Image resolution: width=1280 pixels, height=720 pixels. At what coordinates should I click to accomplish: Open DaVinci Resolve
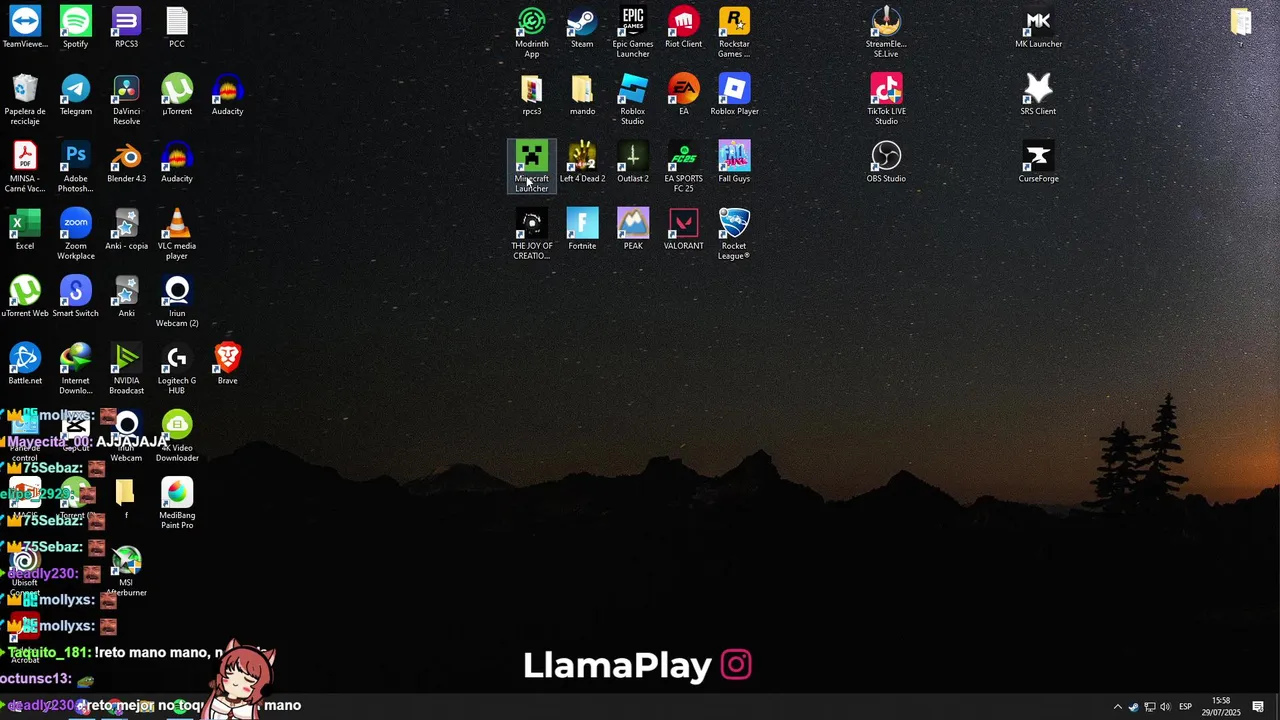[x=126, y=100]
